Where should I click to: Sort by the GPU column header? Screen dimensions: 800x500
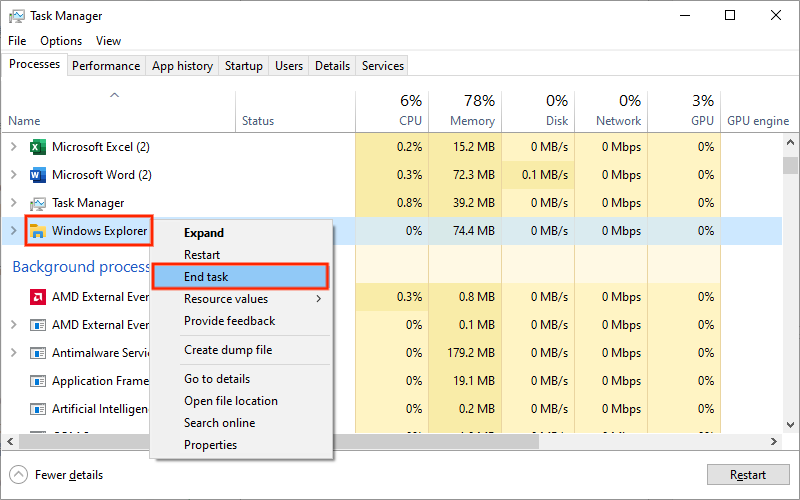coord(684,111)
